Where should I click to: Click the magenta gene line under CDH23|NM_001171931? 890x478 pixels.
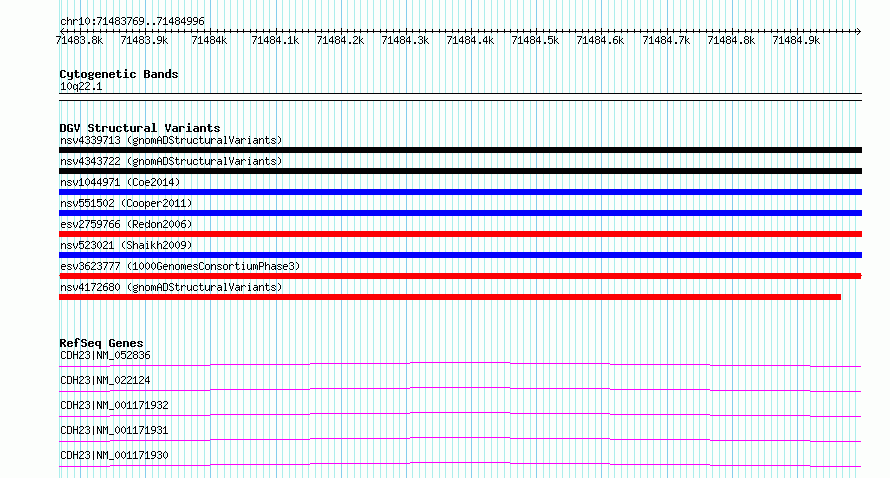(460, 438)
